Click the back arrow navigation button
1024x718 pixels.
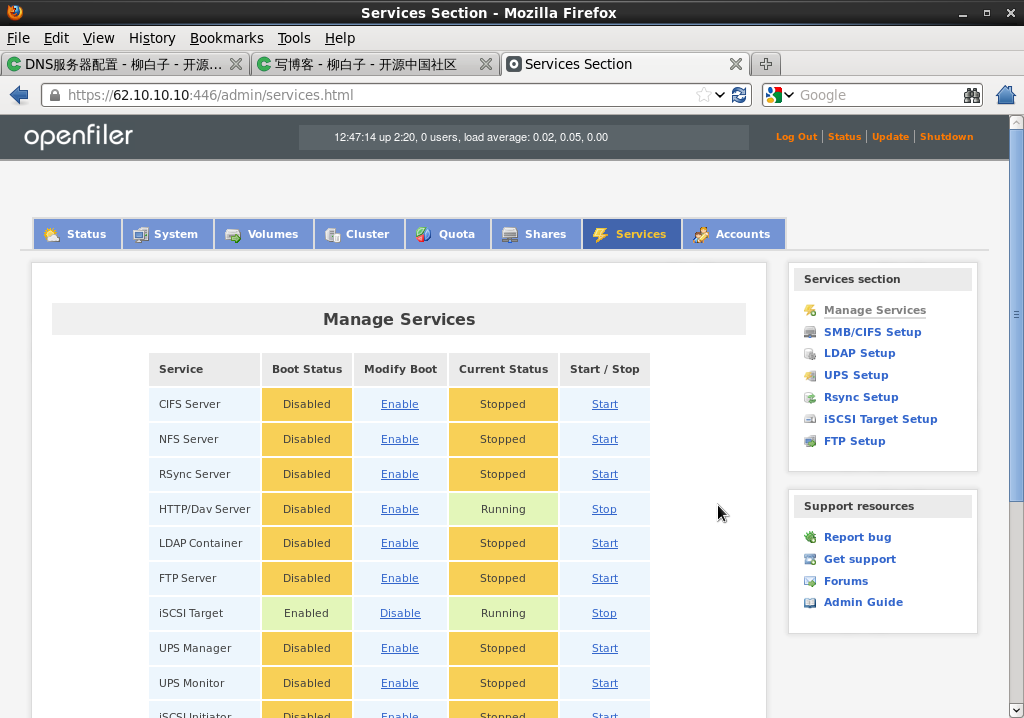(19, 95)
